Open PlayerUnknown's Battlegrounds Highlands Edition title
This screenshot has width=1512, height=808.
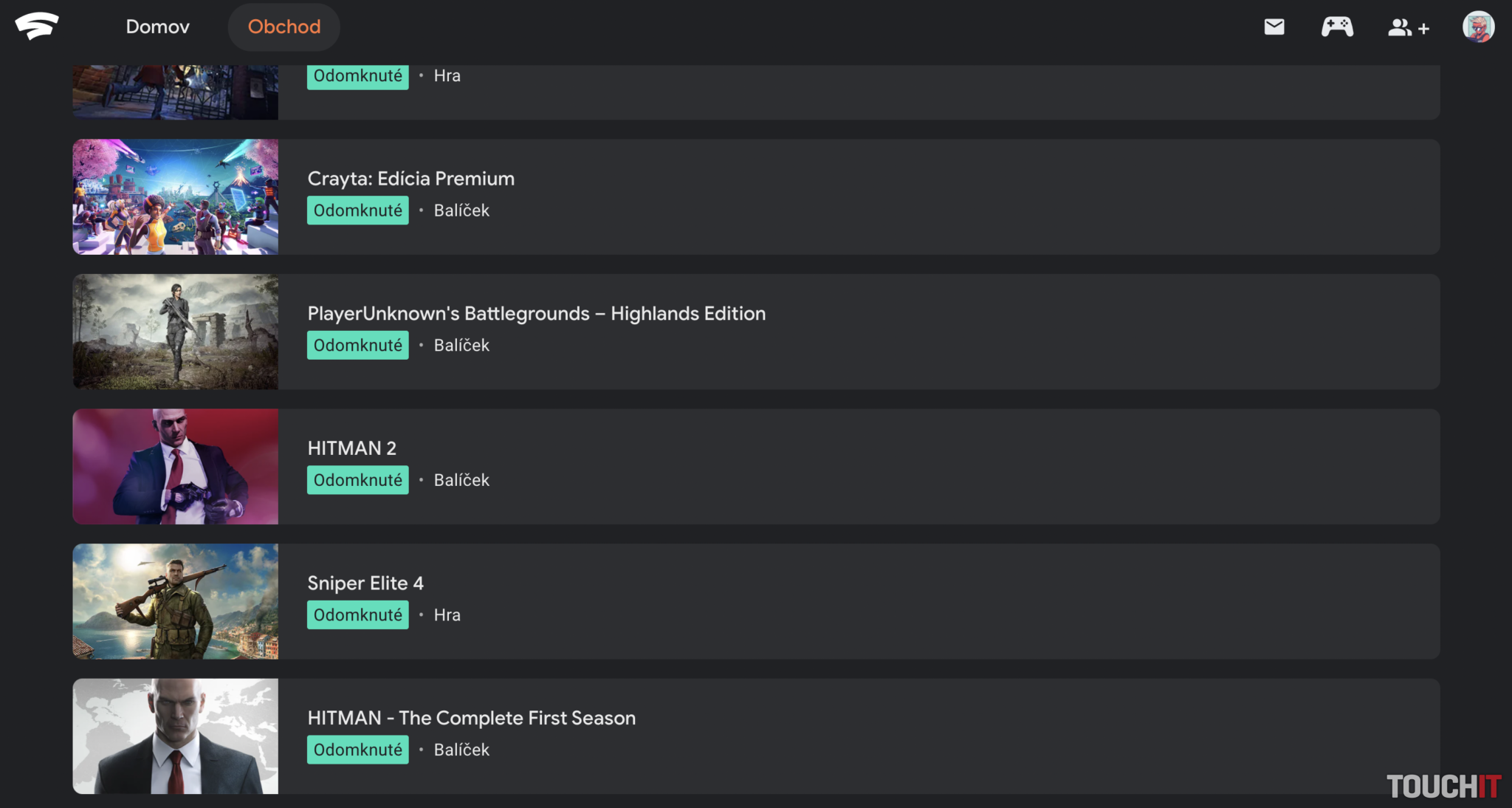(x=536, y=314)
